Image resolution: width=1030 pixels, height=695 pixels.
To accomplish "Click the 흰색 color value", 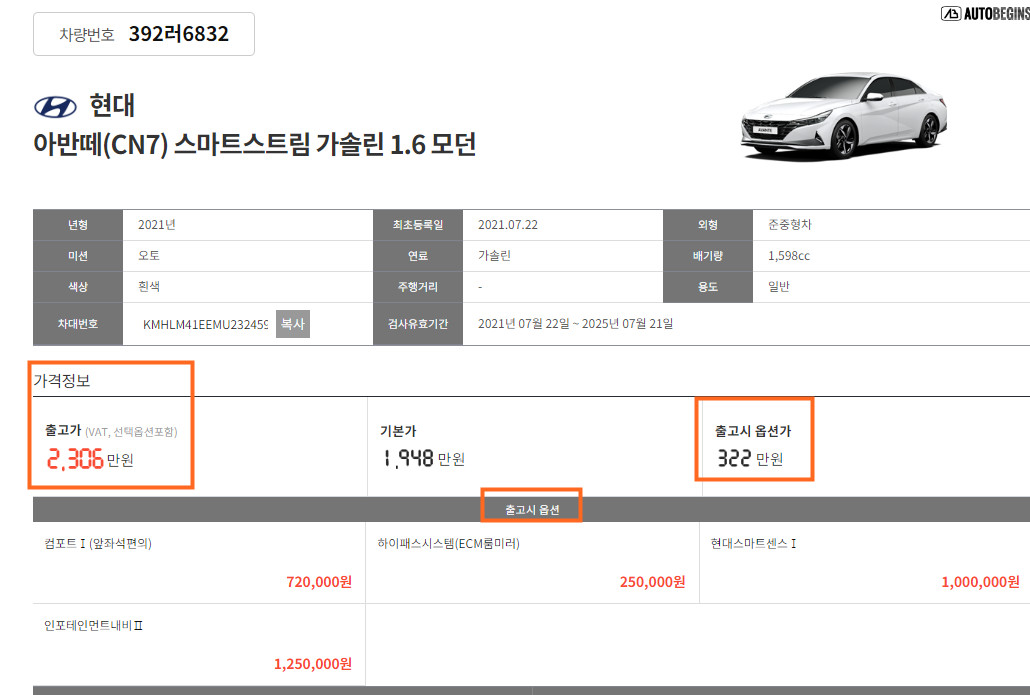I will [x=149, y=286].
